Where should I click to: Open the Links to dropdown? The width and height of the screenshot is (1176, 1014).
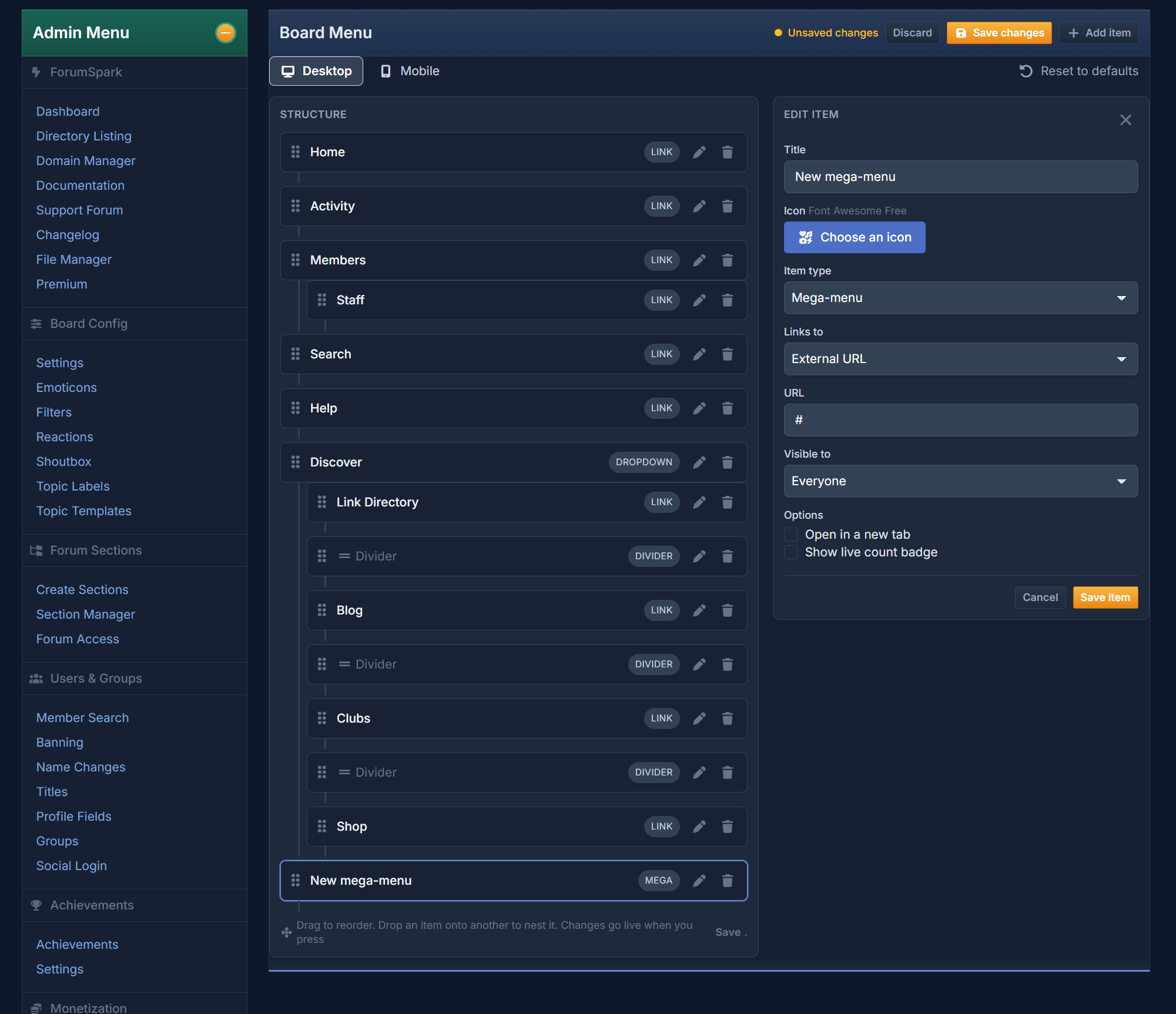tap(960, 359)
